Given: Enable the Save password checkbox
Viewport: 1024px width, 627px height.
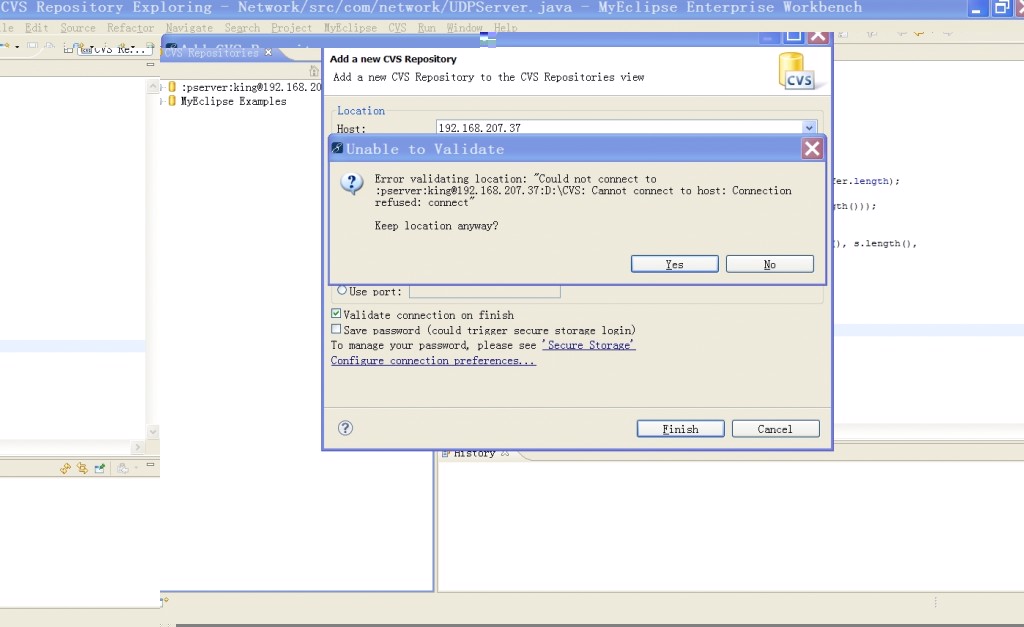Looking at the screenshot, I should pyautogui.click(x=336, y=329).
